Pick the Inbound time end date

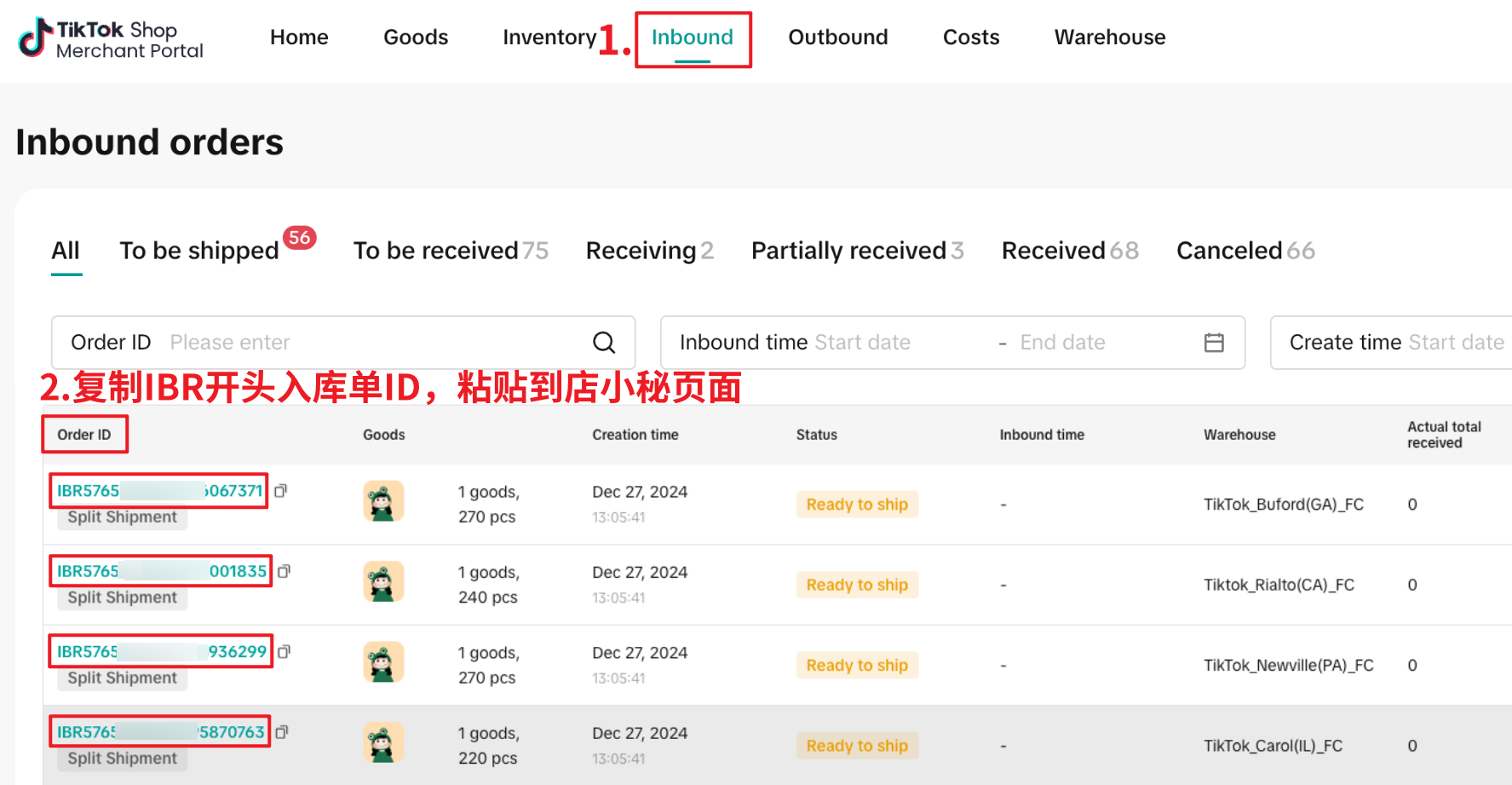[x=1062, y=343]
